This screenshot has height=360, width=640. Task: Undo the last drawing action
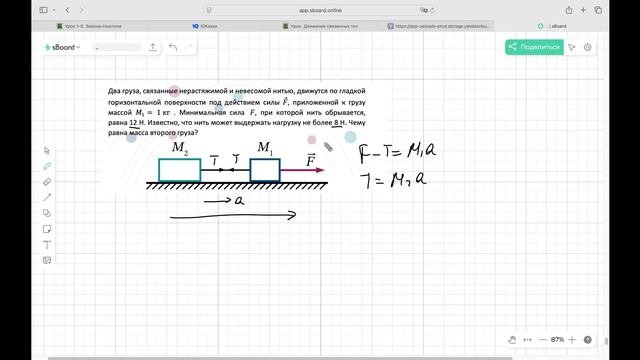[173, 47]
